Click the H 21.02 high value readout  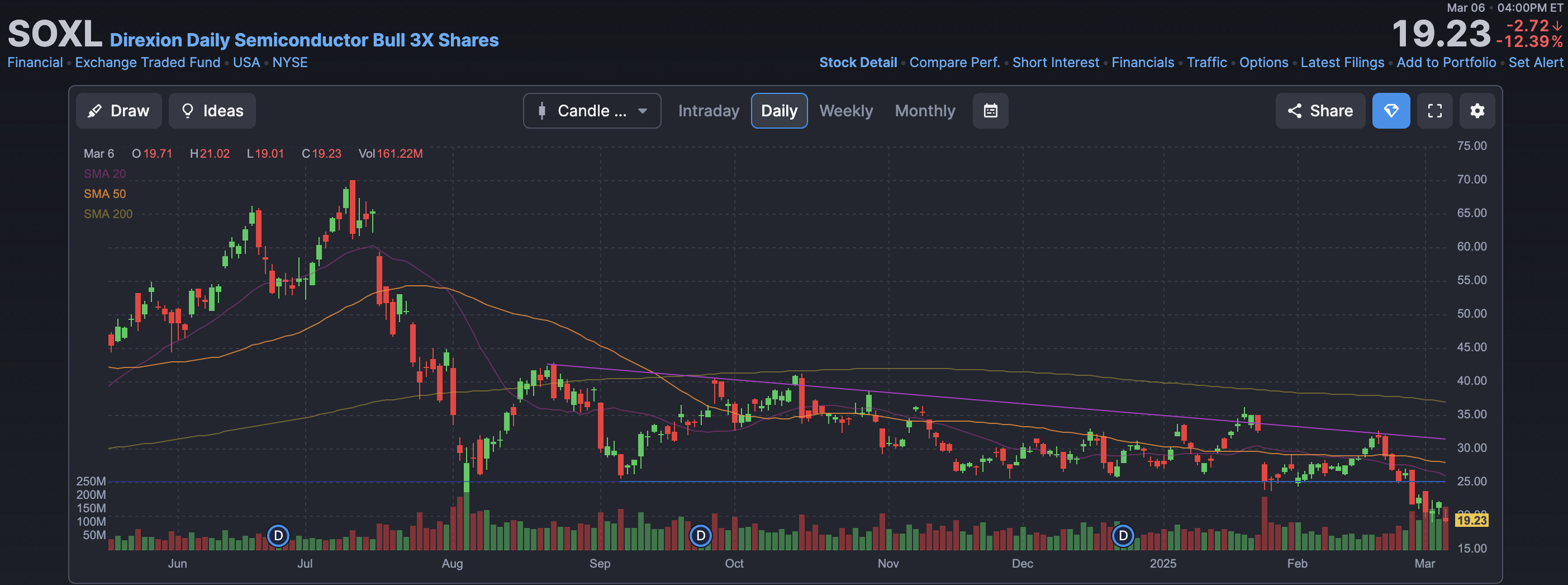tap(210, 154)
